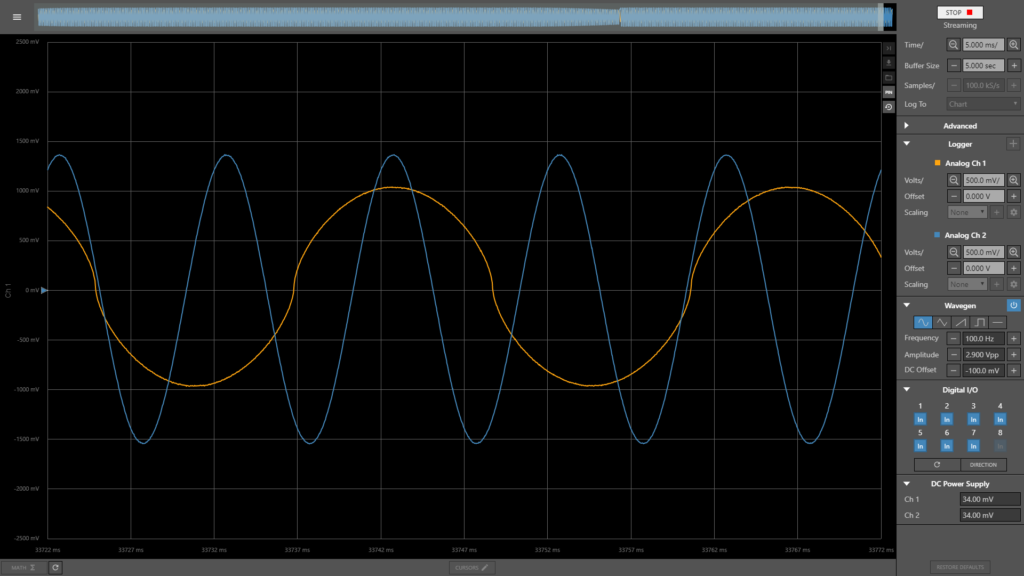1024x576 pixels.
Task: Add a scaling for Analog Ch 1
Action: point(997,212)
